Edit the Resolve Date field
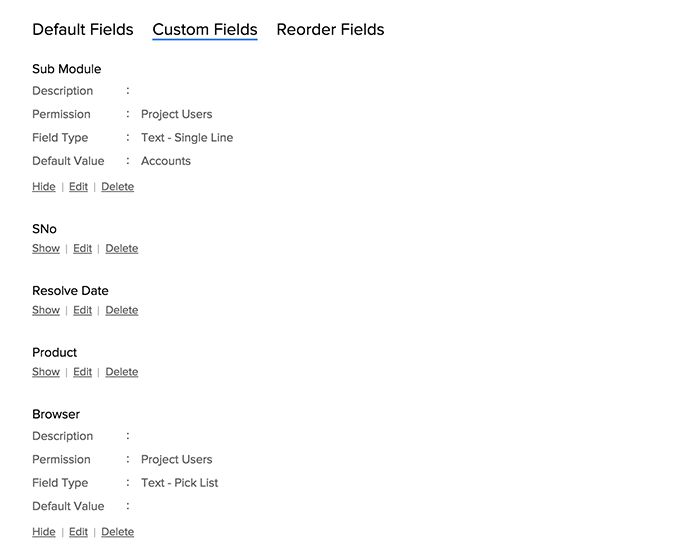The width and height of the screenshot is (680, 559). click(x=82, y=311)
